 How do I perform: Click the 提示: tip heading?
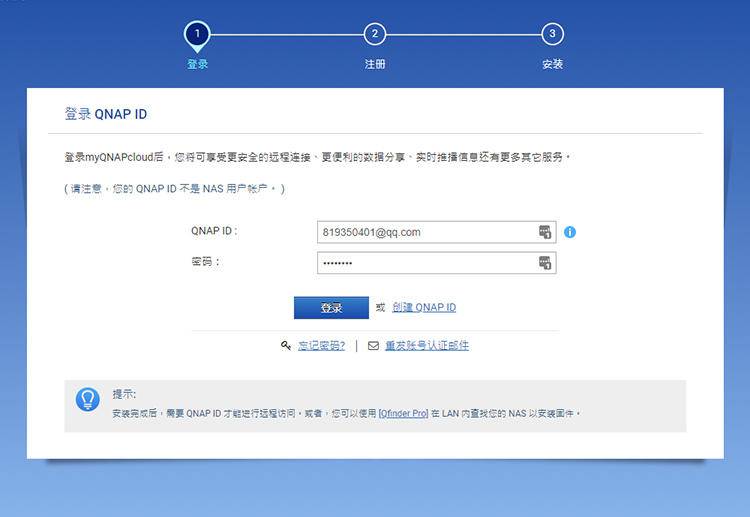pyautogui.click(x=124, y=394)
